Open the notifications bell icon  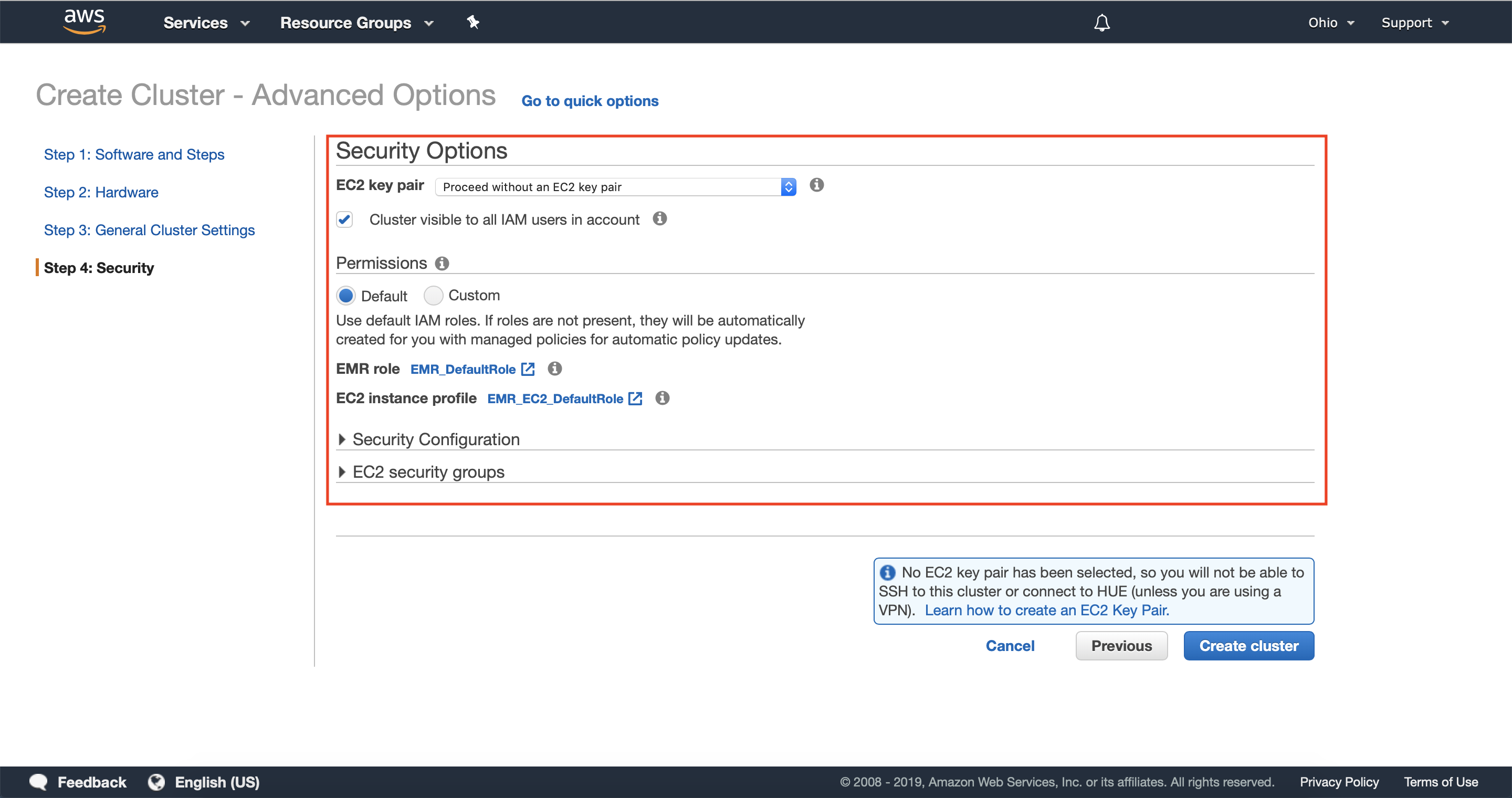(1101, 22)
